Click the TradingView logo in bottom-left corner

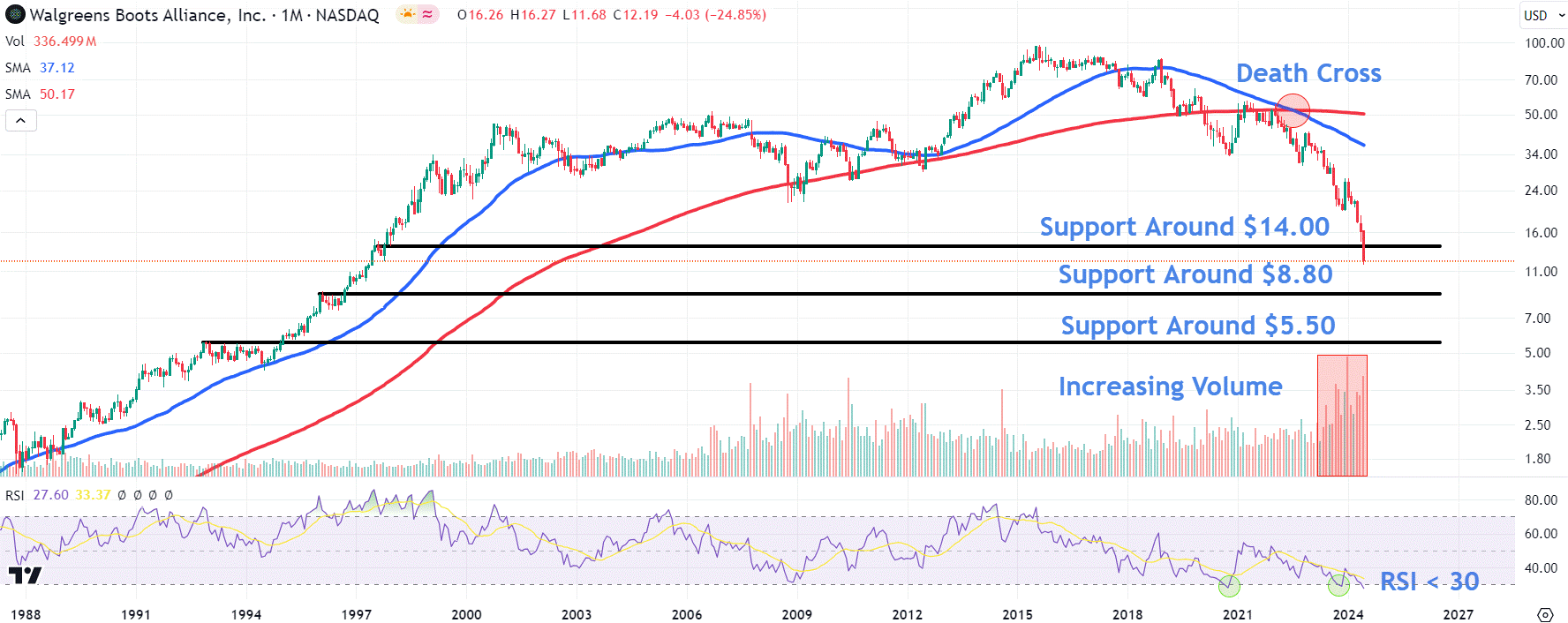(x=25, y=576)
